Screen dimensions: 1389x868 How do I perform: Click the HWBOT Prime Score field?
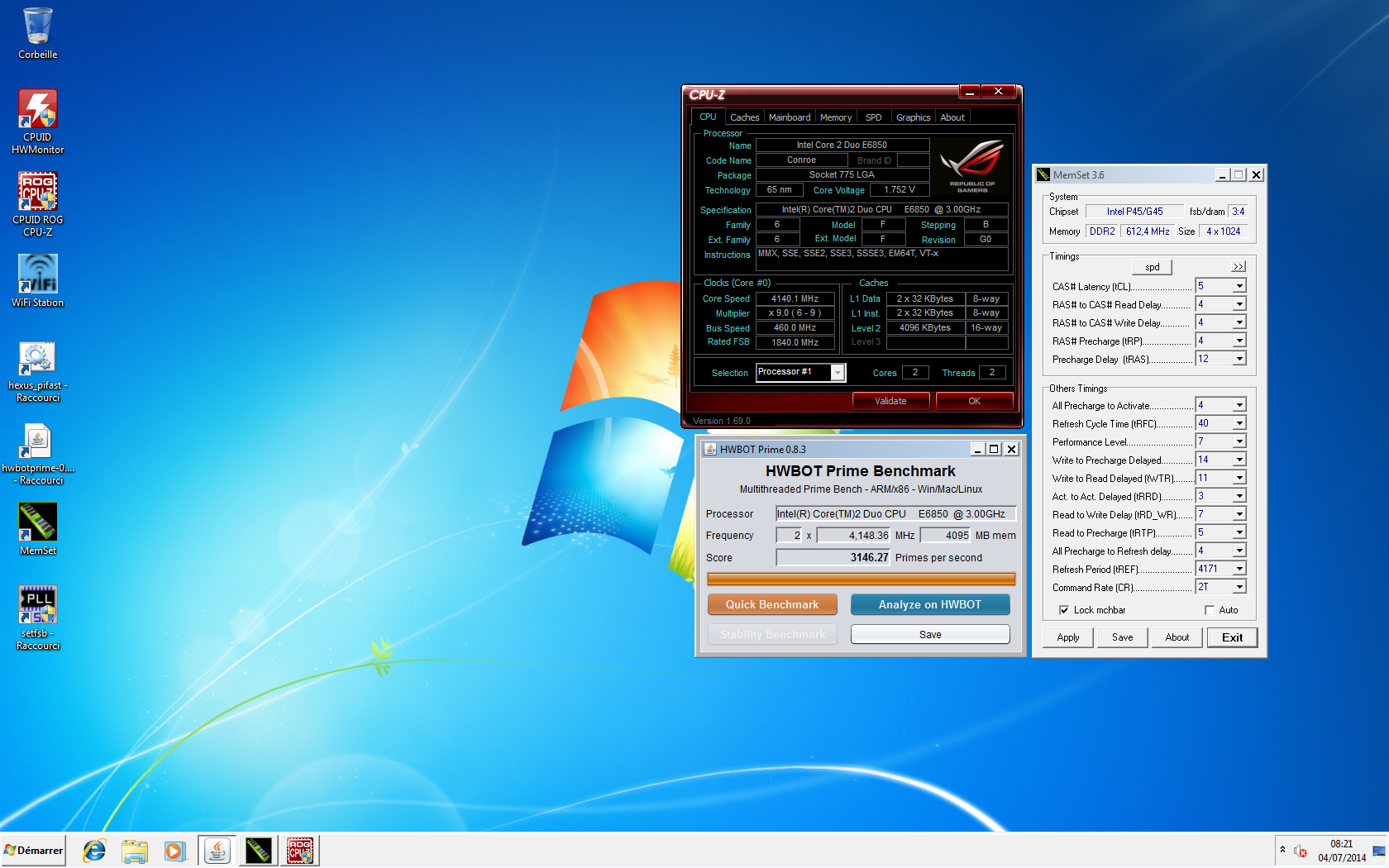click(833, 557)
